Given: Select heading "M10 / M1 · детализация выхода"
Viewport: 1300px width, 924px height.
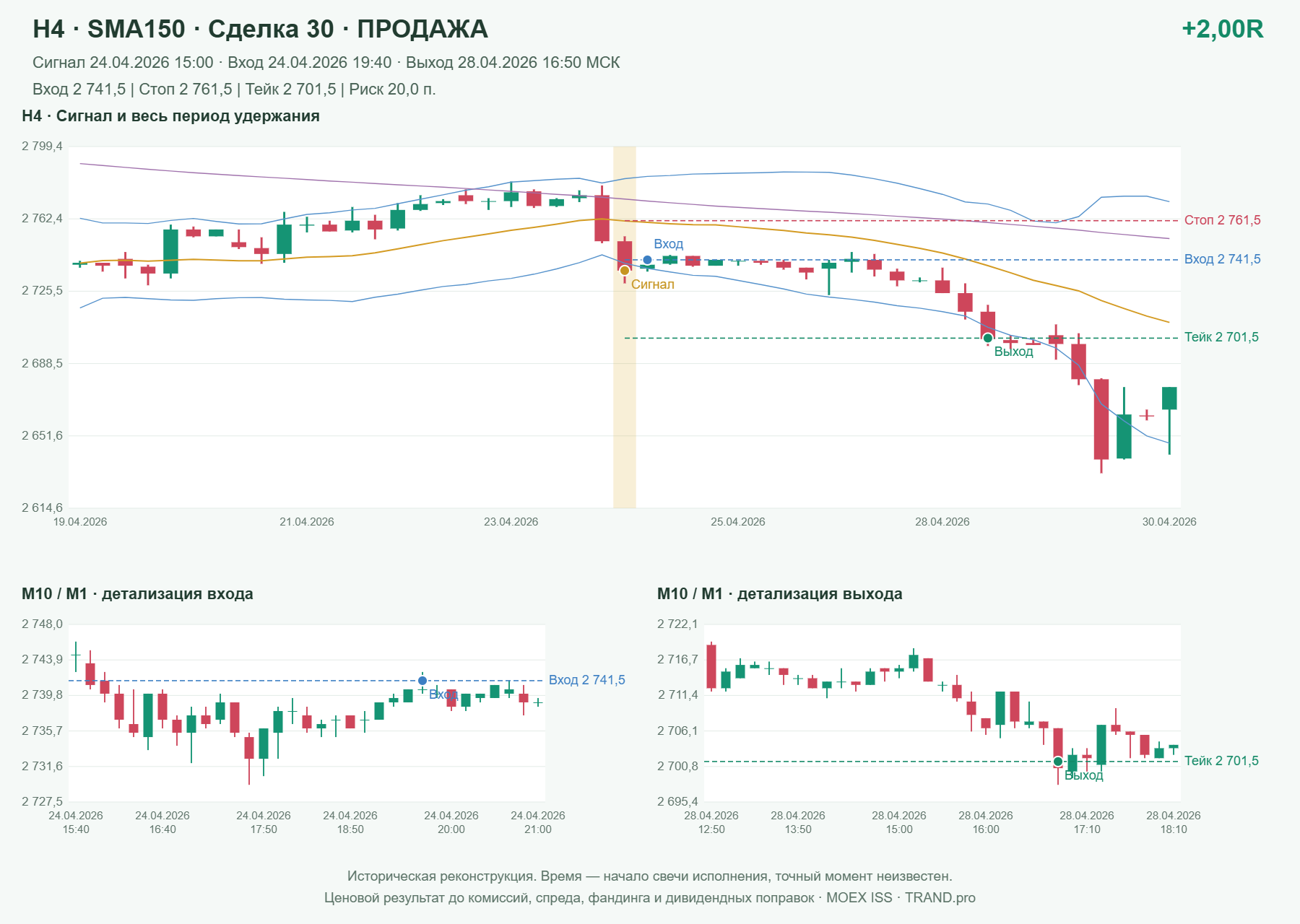Looking at the screenshot, I should click(779, 594).
